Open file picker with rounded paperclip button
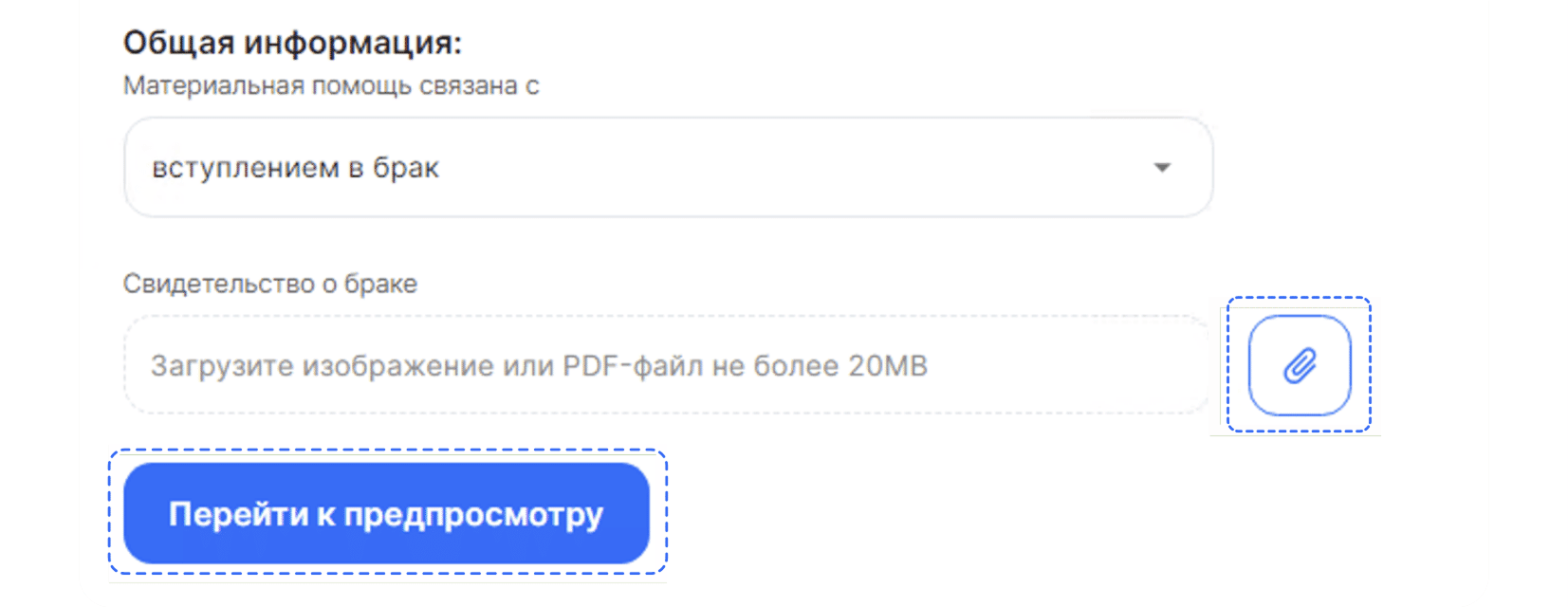The image size is (1568, 607). point(1300,365)
